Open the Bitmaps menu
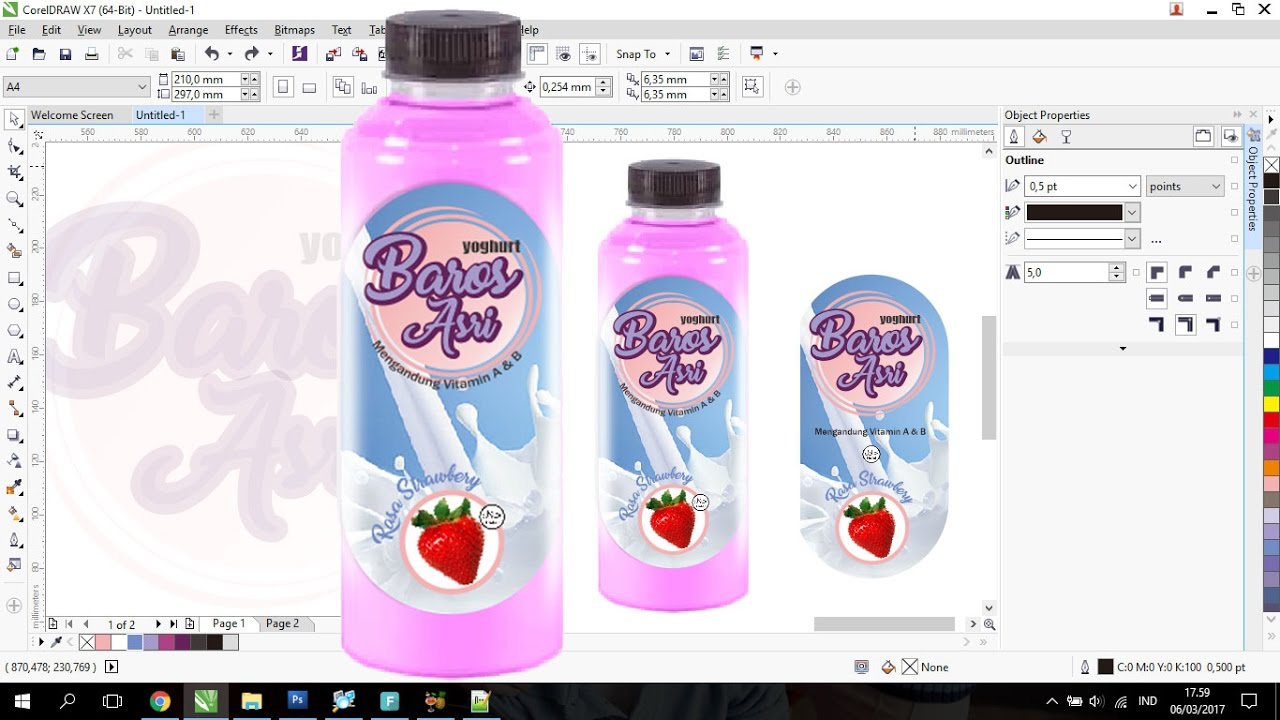 (x=294, y=30)
